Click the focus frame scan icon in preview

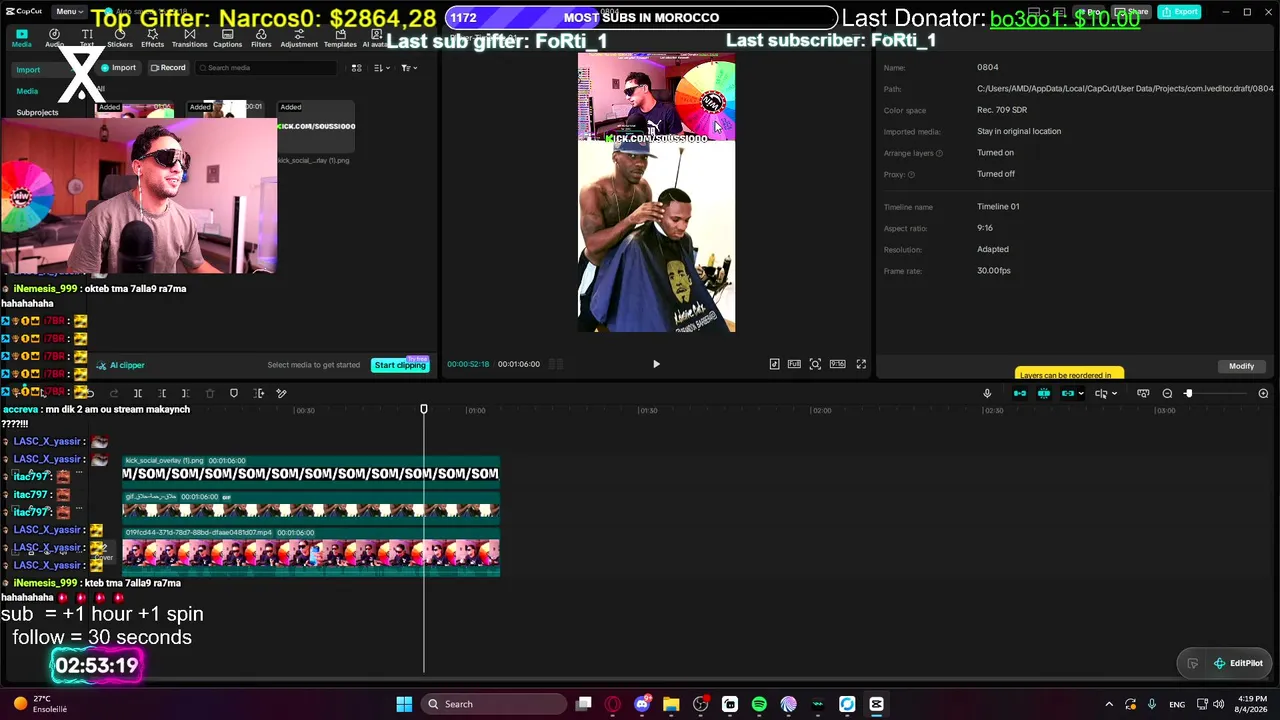tap(815, 364)
